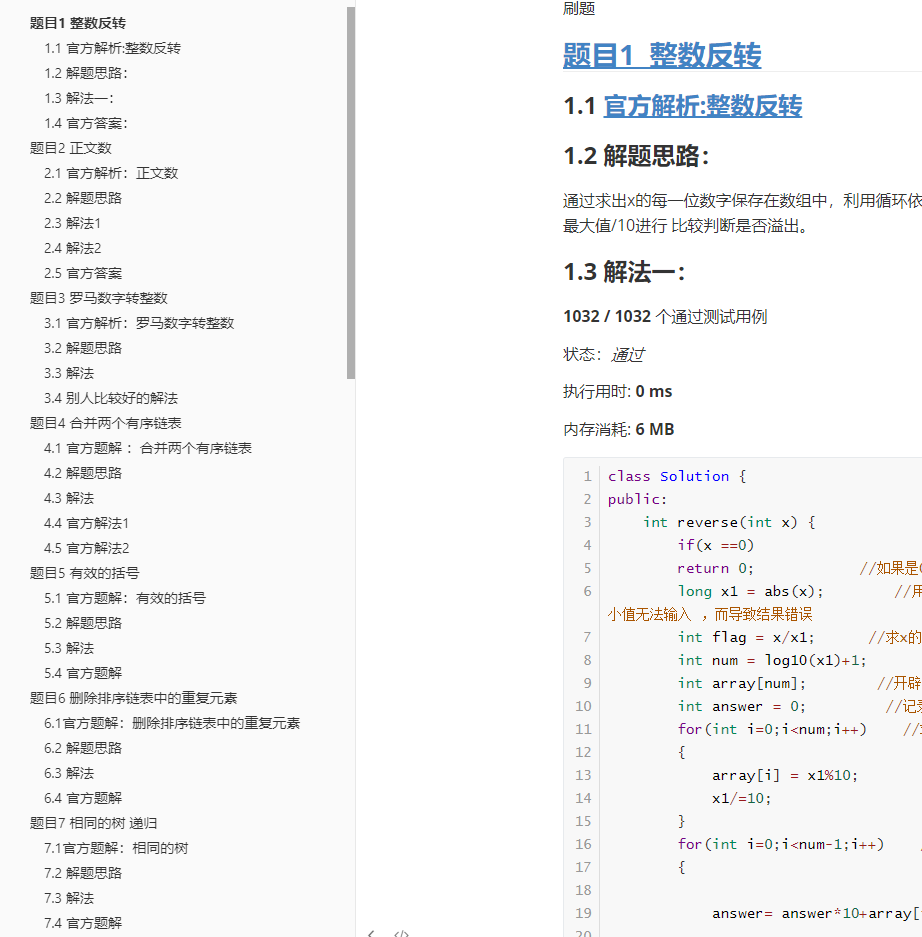This screenshot has width=922, height=937.
Task: Open outline item 2.4 解法2
Action: tap(73, 249)
